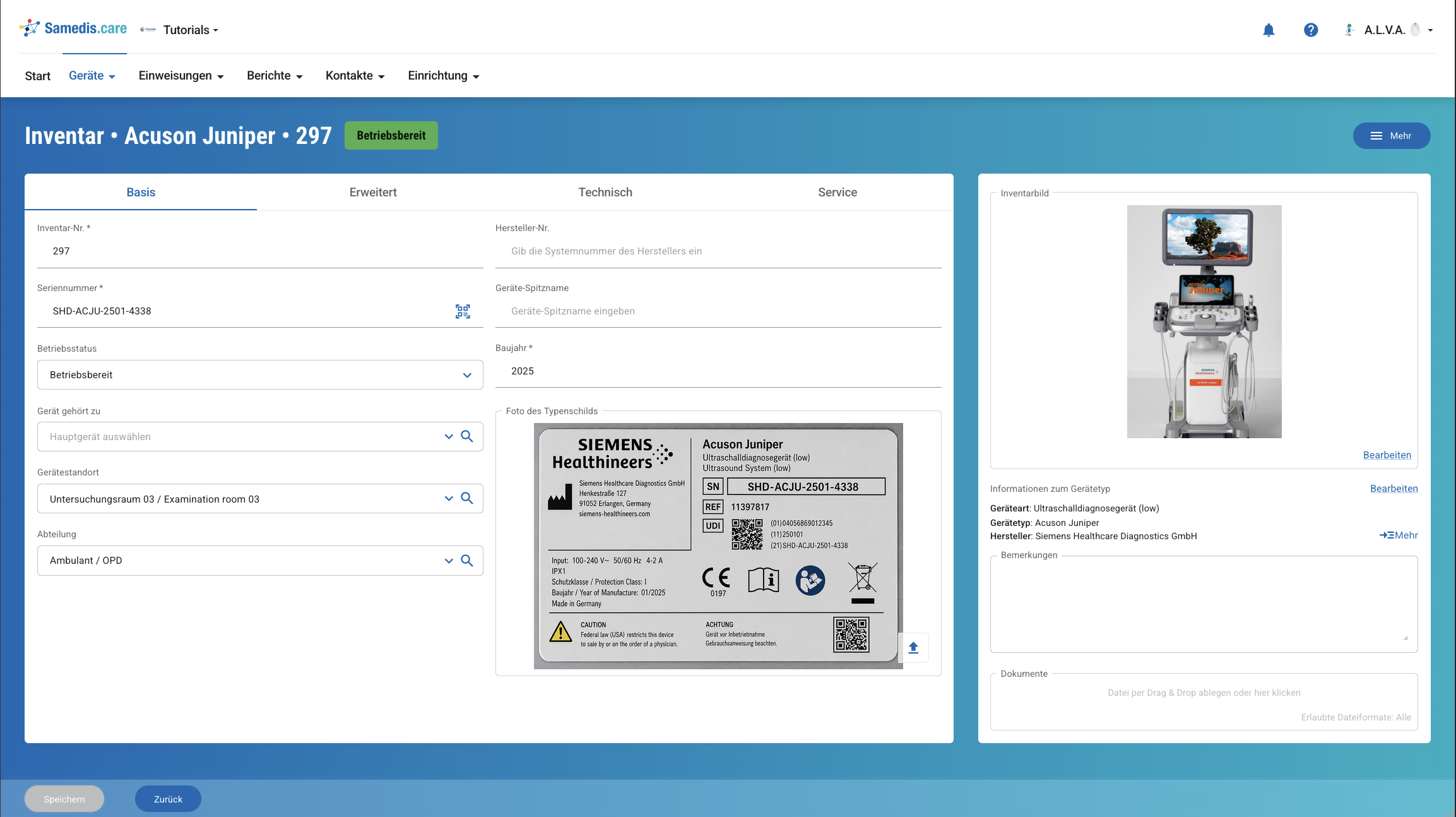
Task: Expand the Gerät gehört zu chevron
Action: (449, 436)
